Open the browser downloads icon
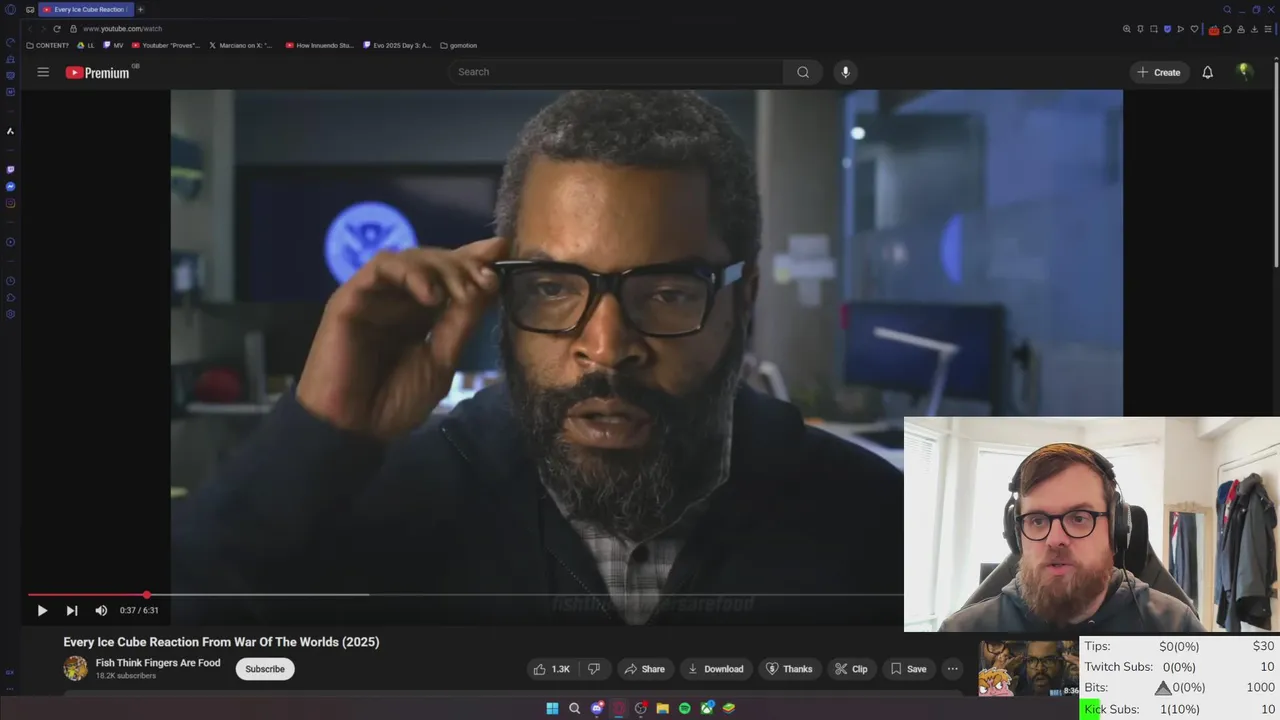 [x=1253, y=29]
